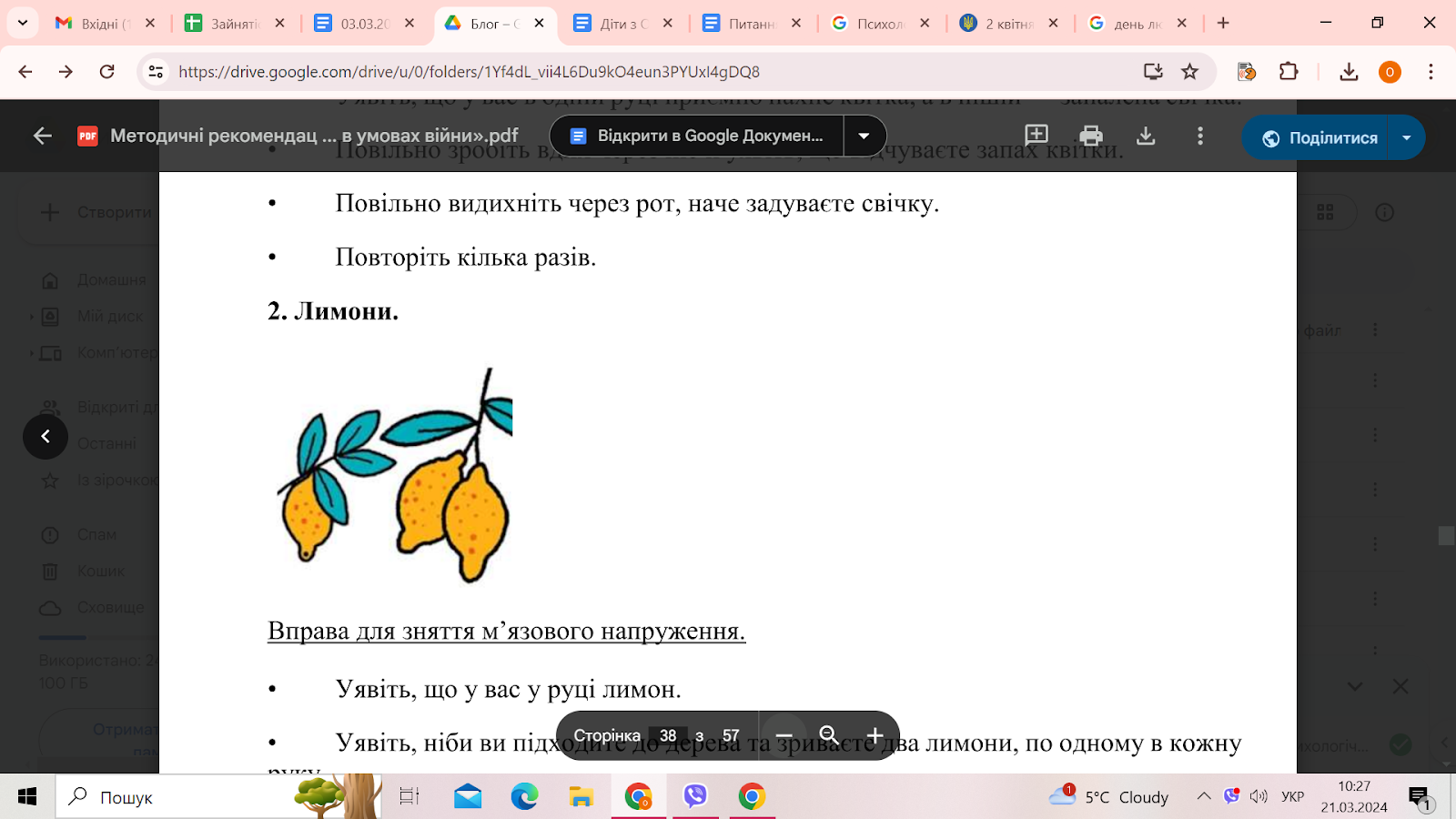Click the lemons illustration in document

394,475
